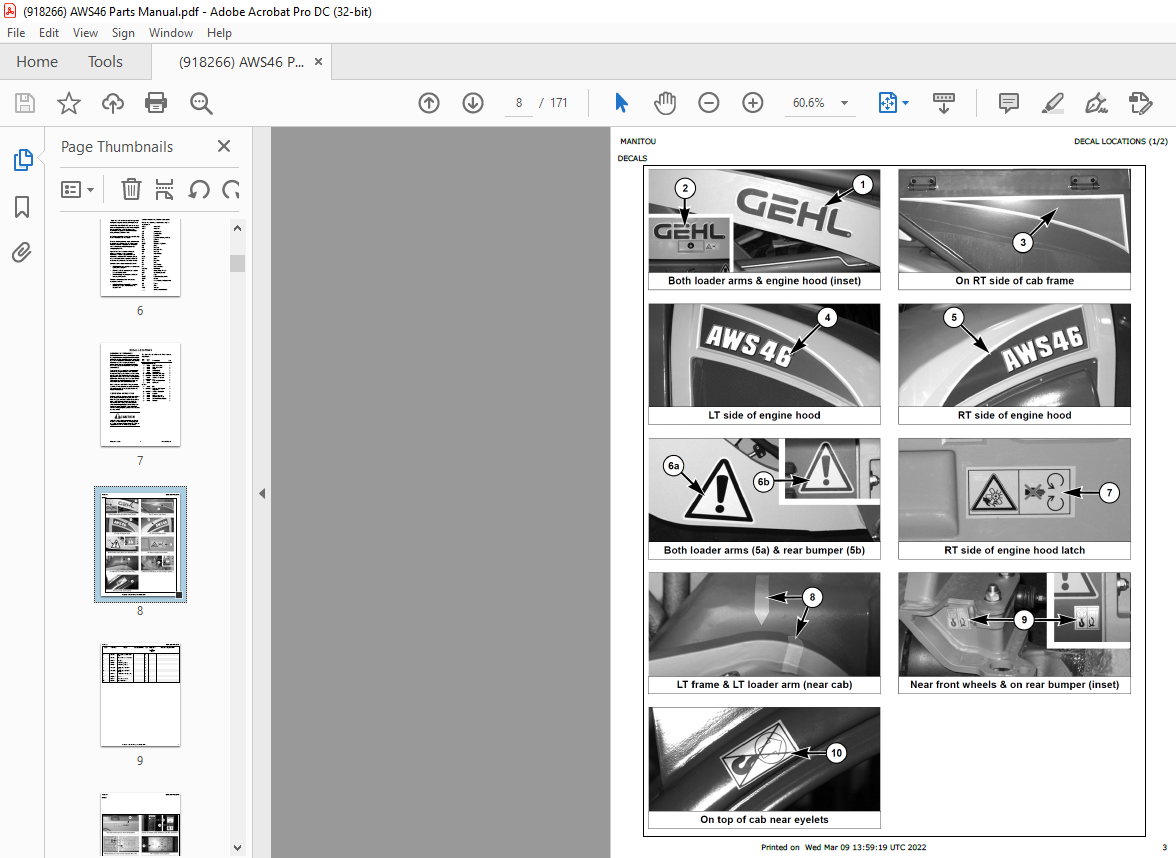Add document to starred favorites
The image size is (1176, 858).
(69, 103)
